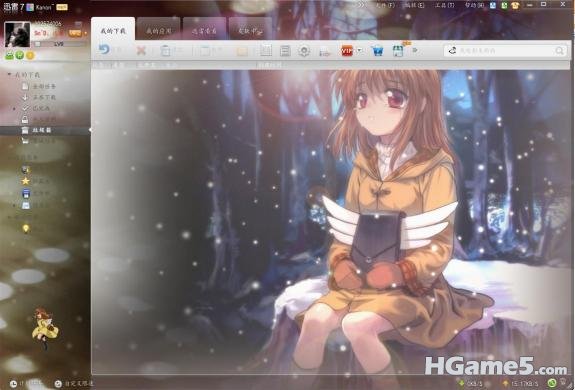Click the triple-chevron arrows before the menu bar
The width and height of the screenshot is (575, 390).
362,5
